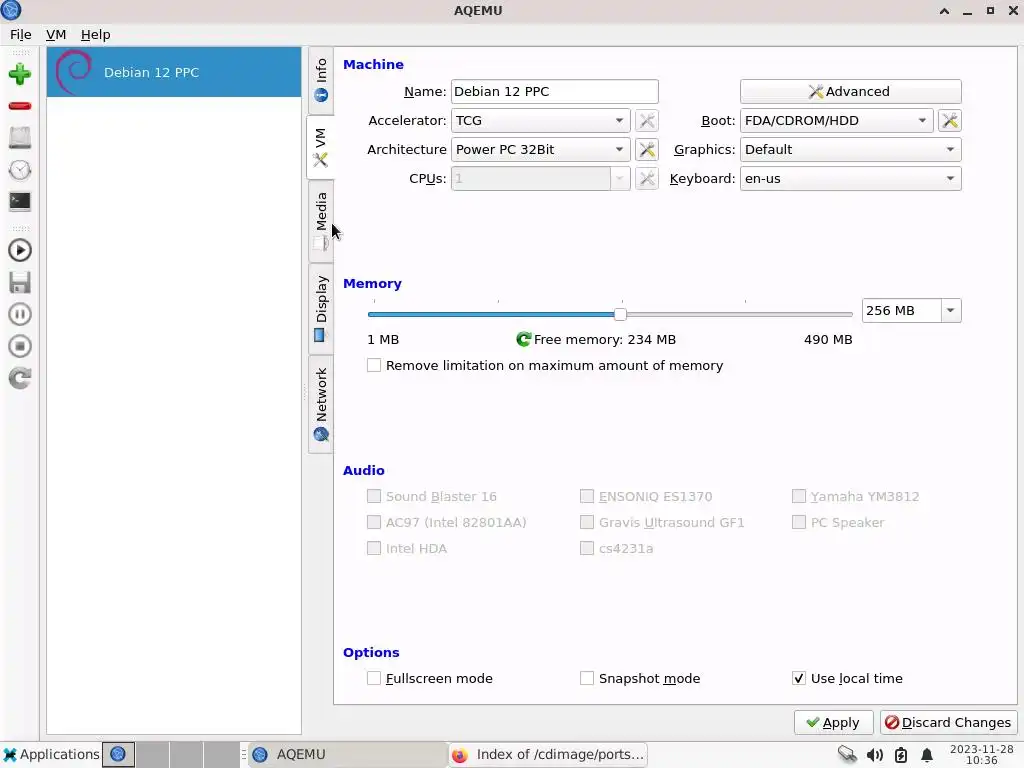The width and height of the screenshot is (1024, 768).
Task: Expand the 256 MB memory dropdown arrow
Action: (x=951, y=311)
